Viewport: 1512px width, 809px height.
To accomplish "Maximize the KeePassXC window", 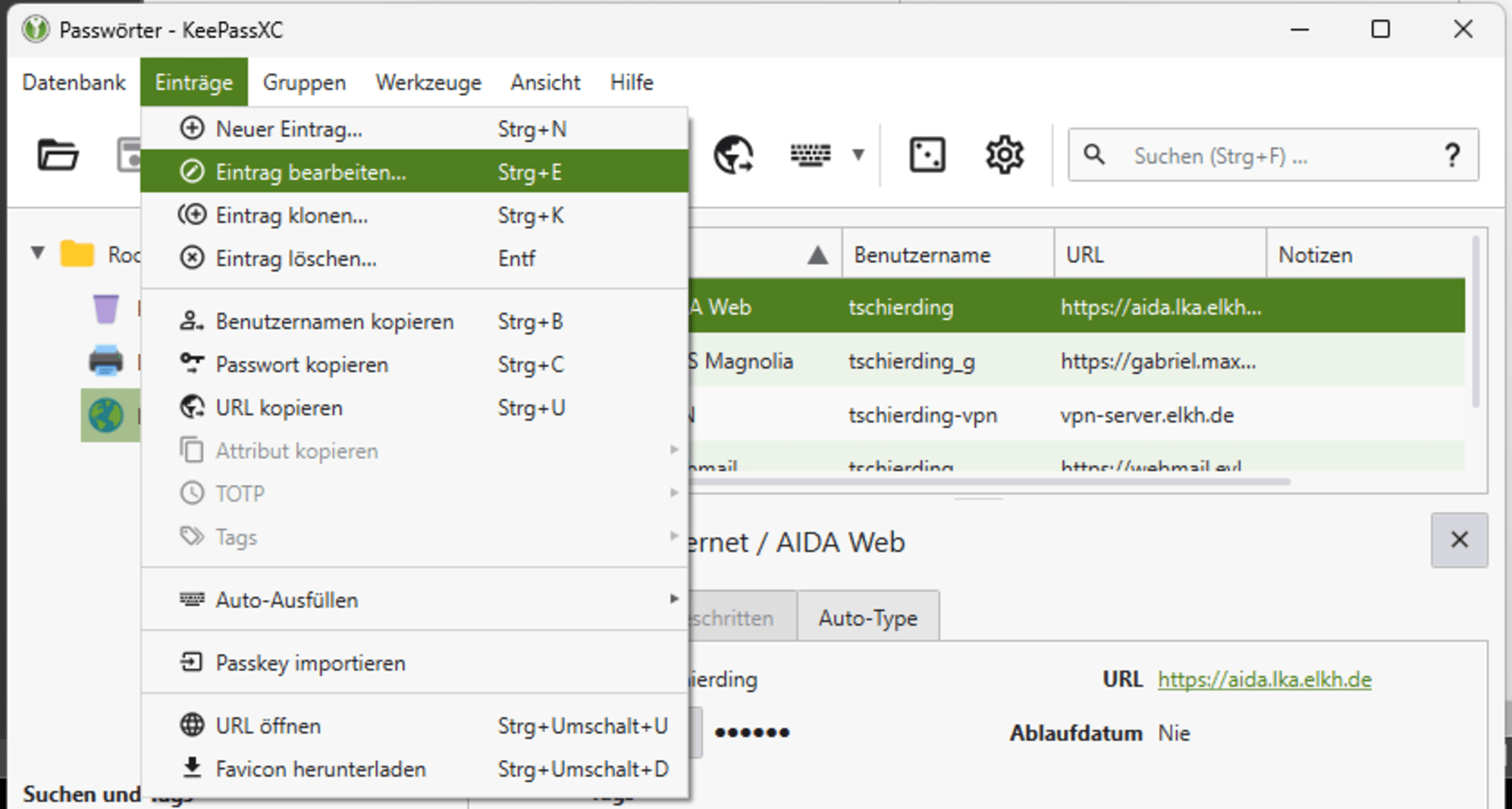I will click(1380, 29).
